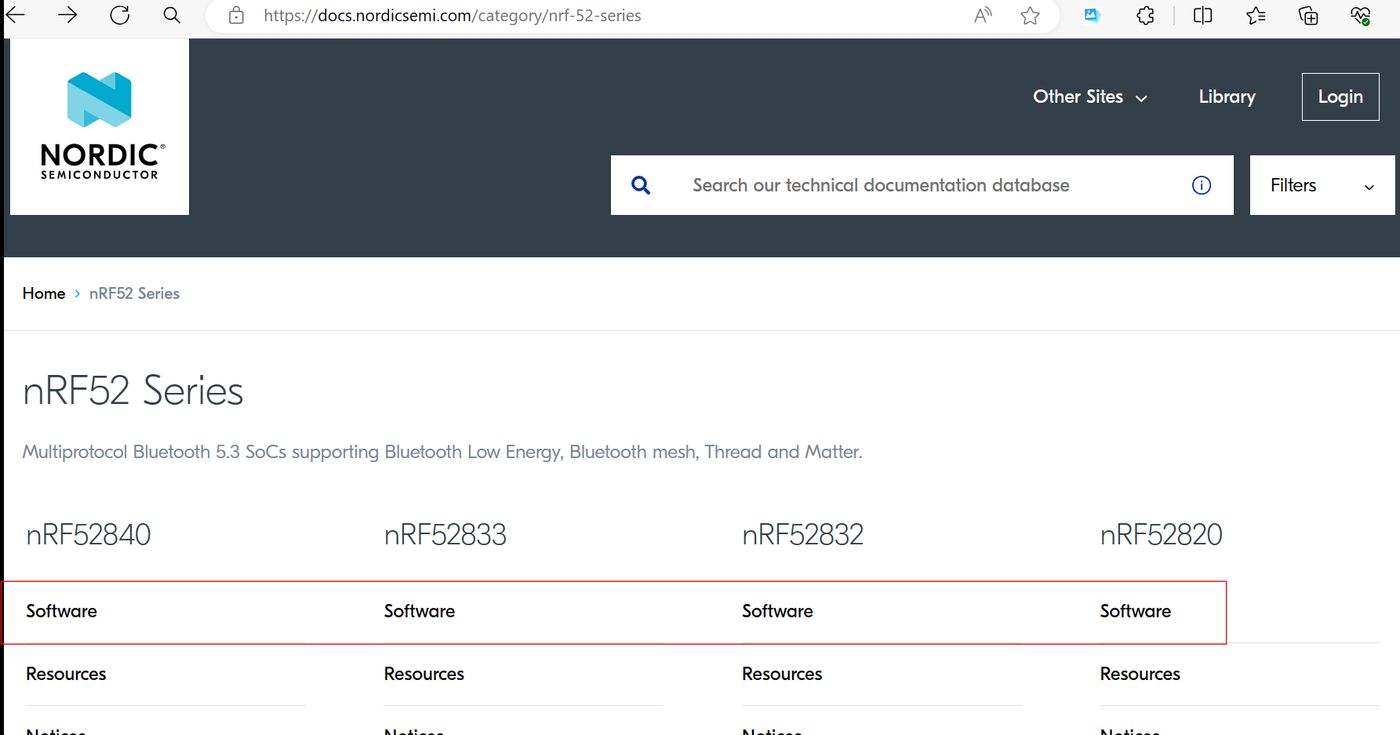Open the favorites list icon

[1256, 15]
